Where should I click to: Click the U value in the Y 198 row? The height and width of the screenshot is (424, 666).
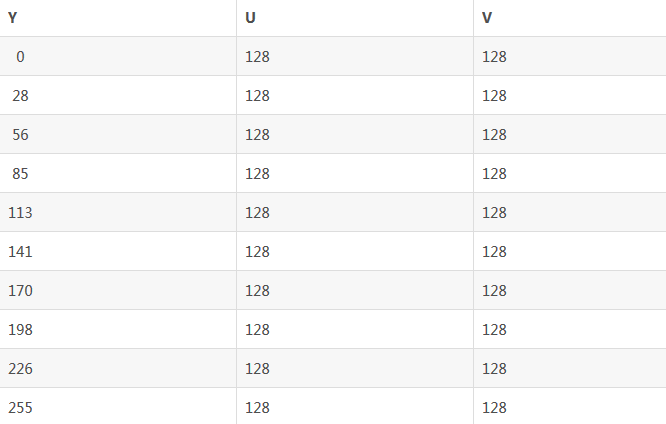pos(257,330)
